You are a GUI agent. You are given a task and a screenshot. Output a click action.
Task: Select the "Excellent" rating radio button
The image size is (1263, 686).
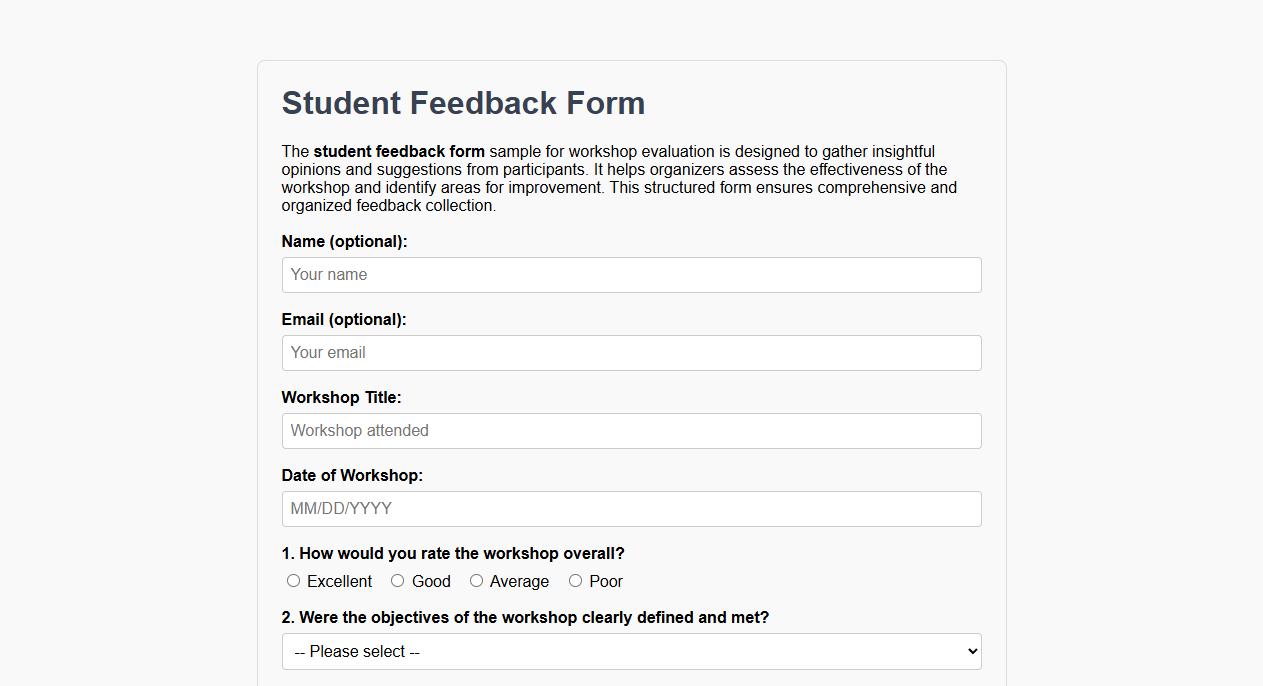[x=293, y=580]
